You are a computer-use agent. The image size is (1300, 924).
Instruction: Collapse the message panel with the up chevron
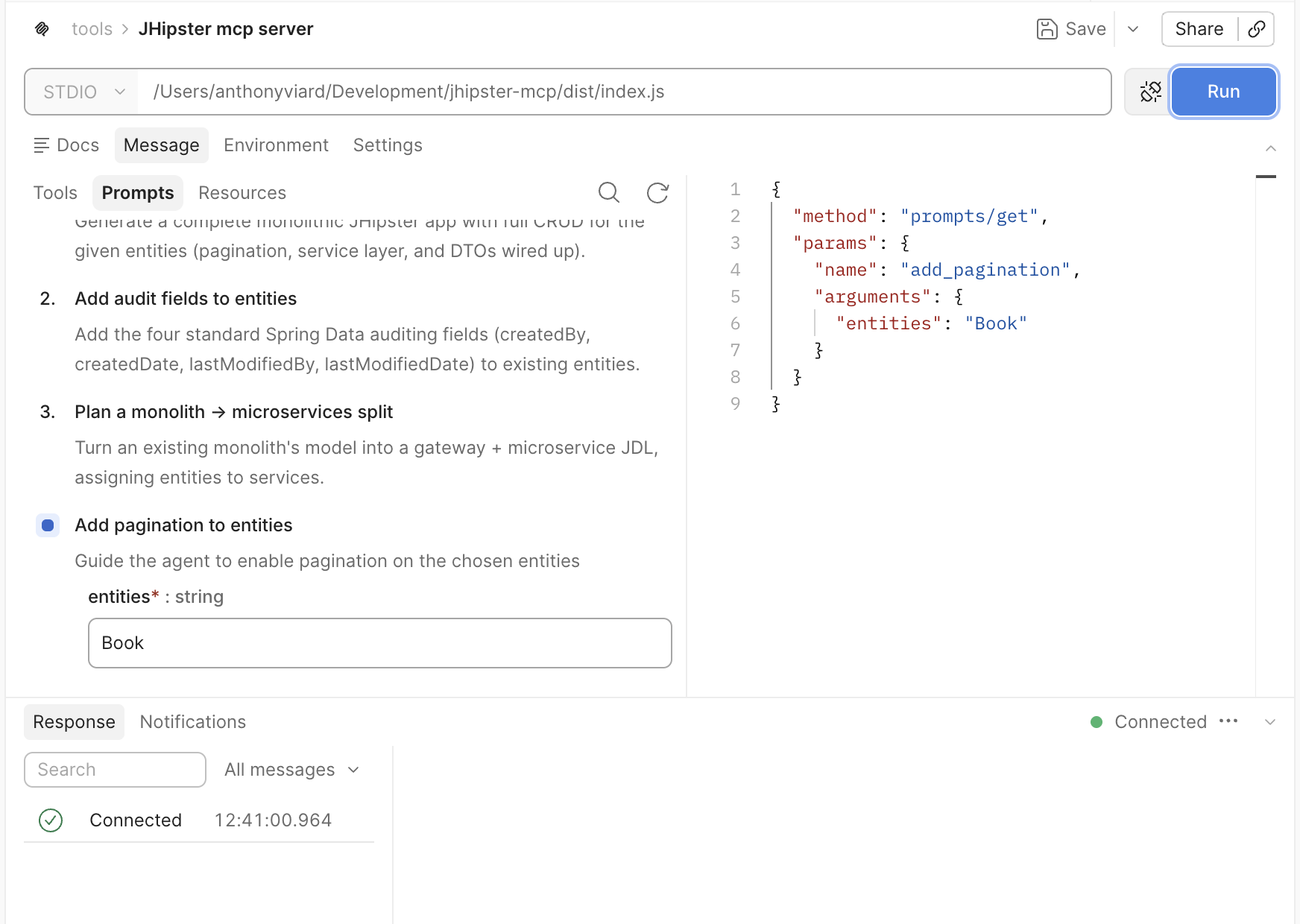(1271, 148)
